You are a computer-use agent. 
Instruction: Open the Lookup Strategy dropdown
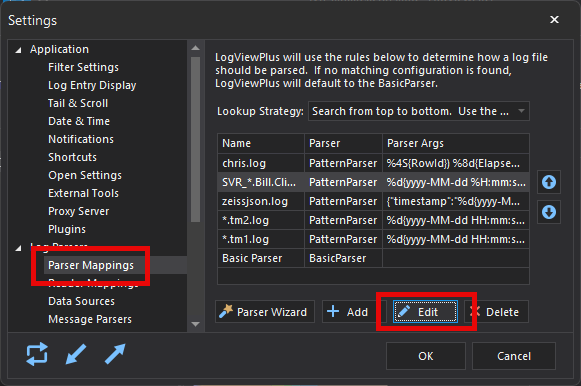coord(419,111)
